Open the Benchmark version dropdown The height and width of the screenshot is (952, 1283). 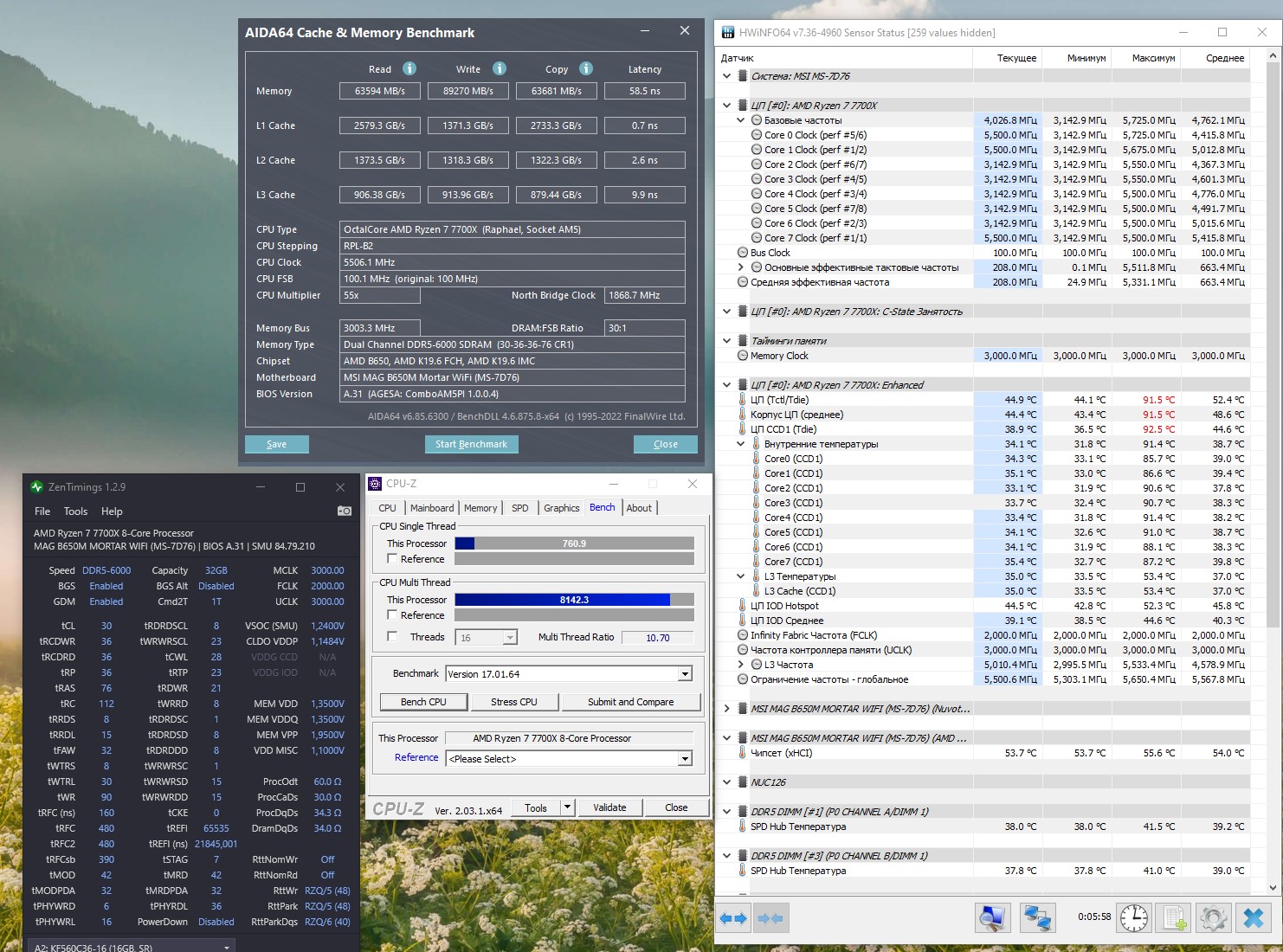[685, 674]
